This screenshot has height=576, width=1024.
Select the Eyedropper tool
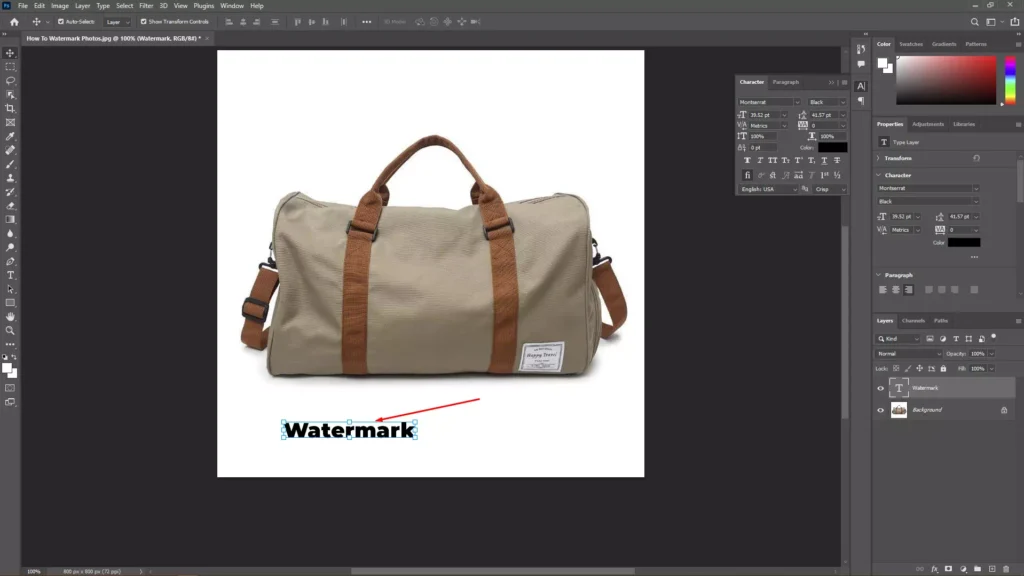[10, 136]
